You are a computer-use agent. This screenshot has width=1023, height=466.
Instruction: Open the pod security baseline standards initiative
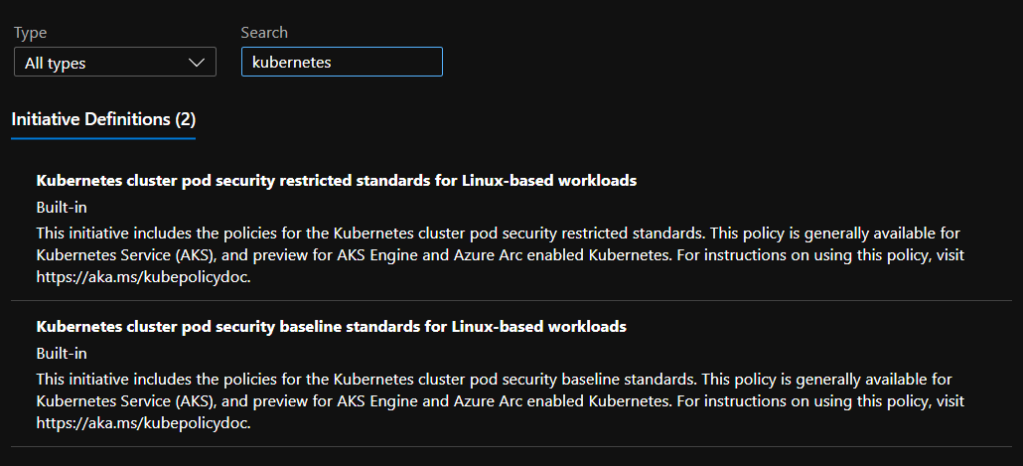(x=331, y=327)
